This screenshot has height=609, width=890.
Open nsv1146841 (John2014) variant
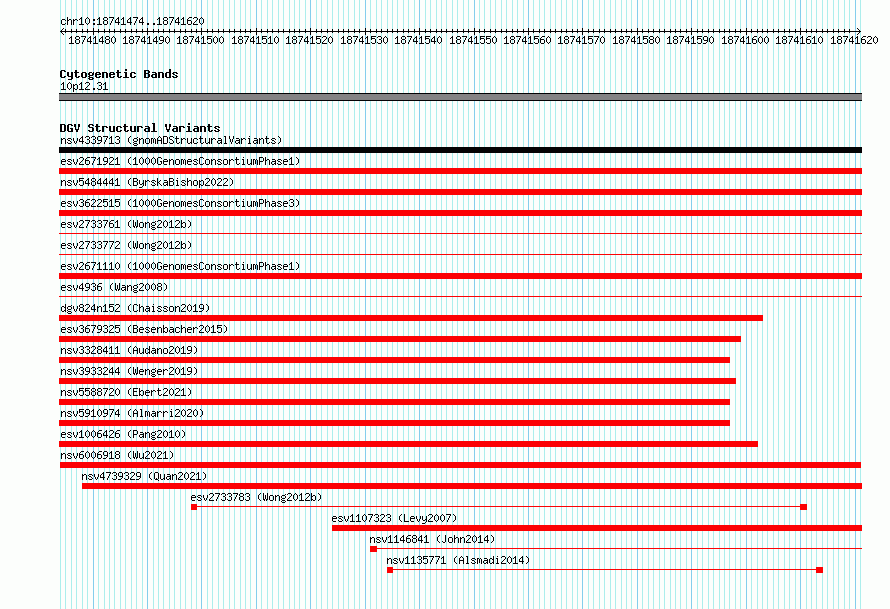click(x=432, y=539)
